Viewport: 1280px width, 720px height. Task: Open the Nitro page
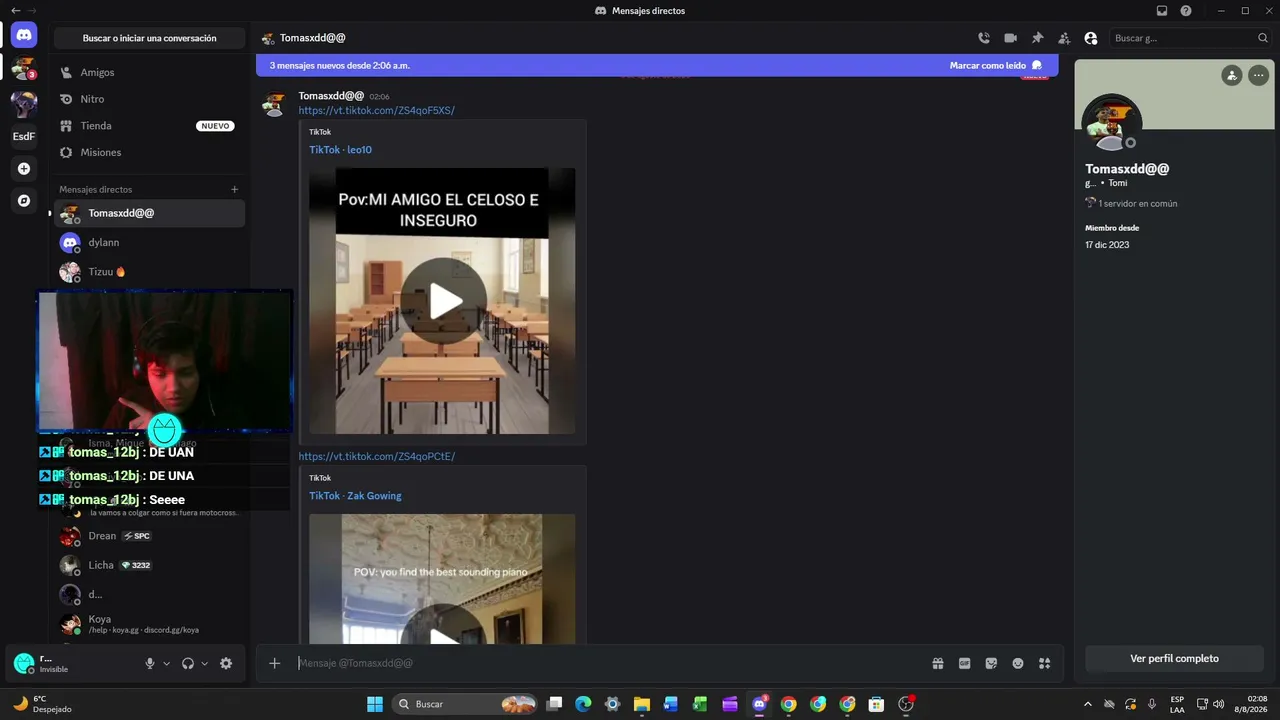point(150,99)
